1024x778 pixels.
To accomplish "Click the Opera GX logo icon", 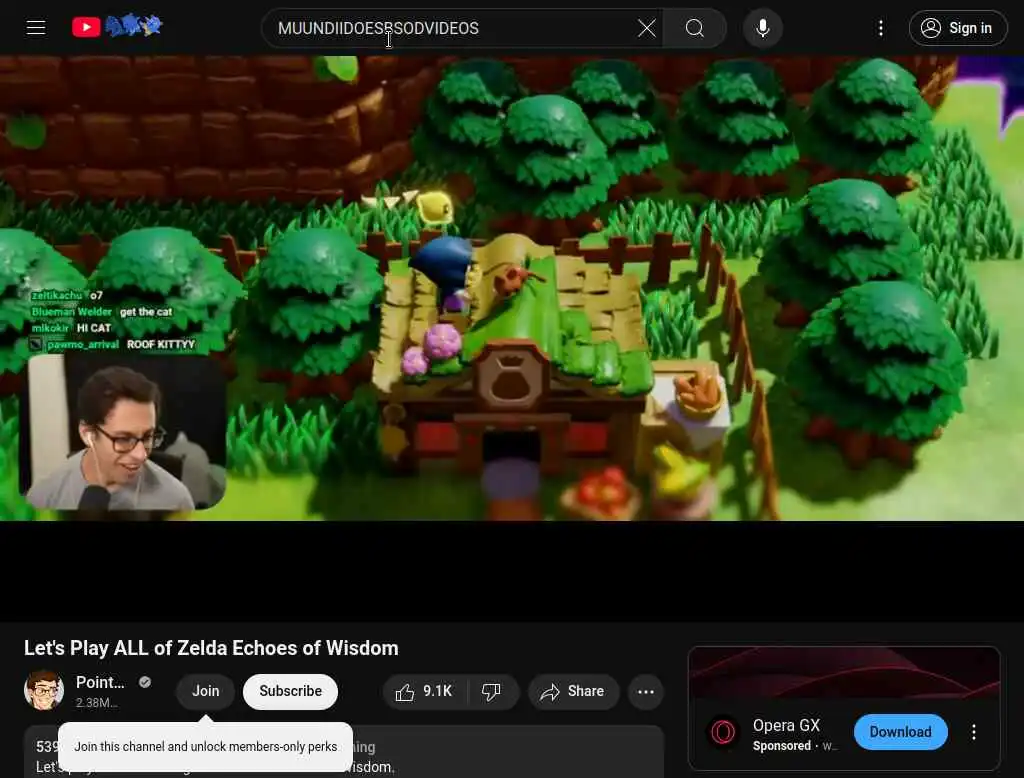I will coord(724,732).
